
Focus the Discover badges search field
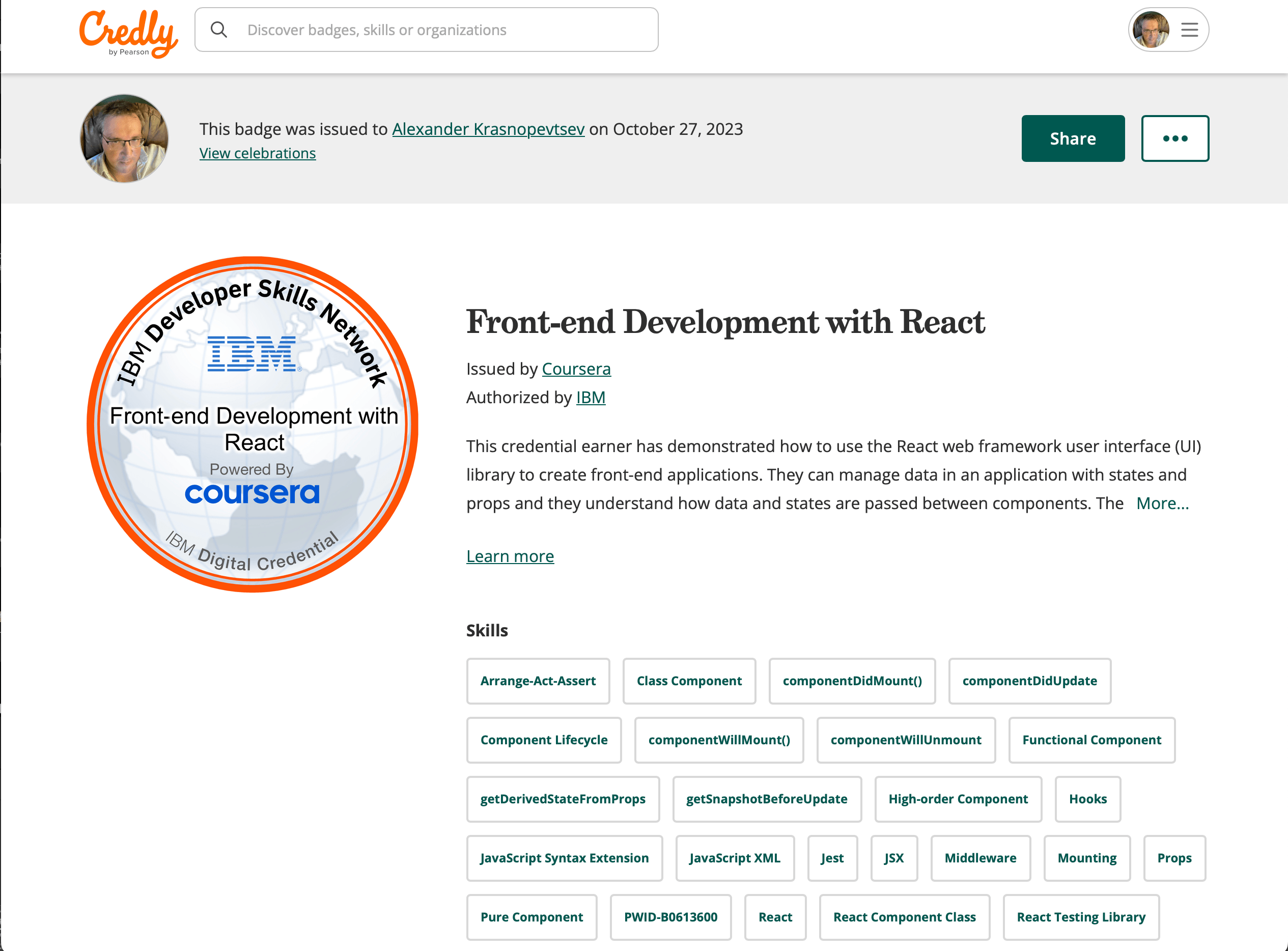point(427,30)
